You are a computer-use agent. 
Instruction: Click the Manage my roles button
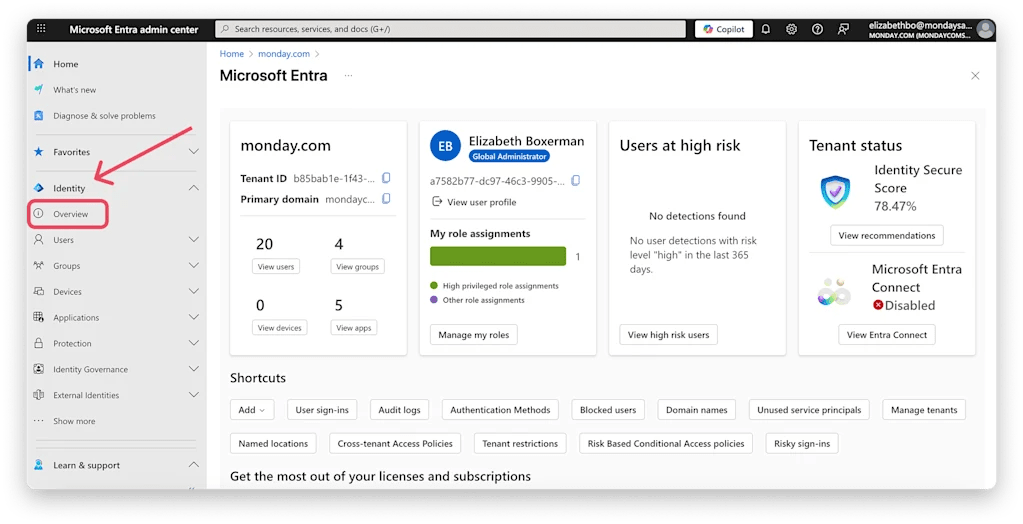474,335
